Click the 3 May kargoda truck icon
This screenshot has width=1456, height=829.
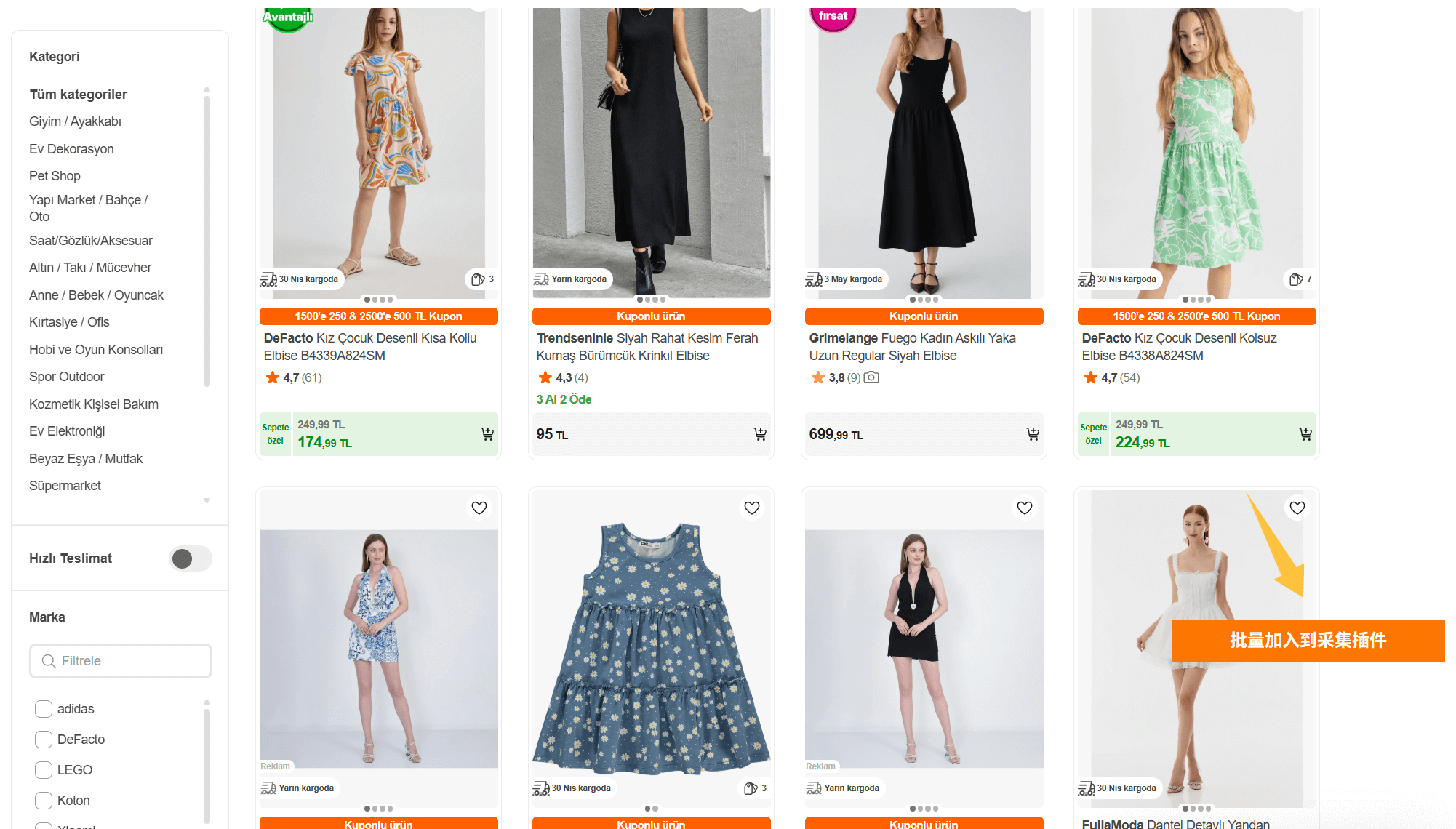coord(814,279)
